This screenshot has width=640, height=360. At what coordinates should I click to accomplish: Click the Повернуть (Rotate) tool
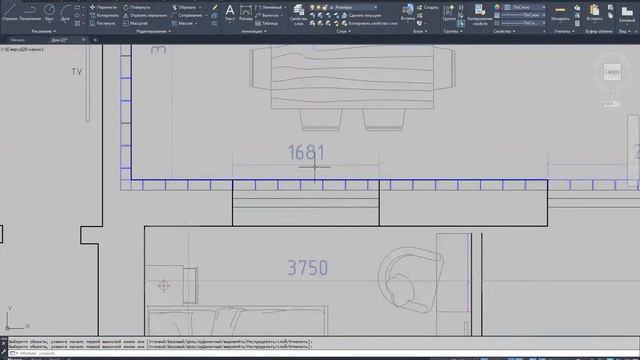coord(137,7)
